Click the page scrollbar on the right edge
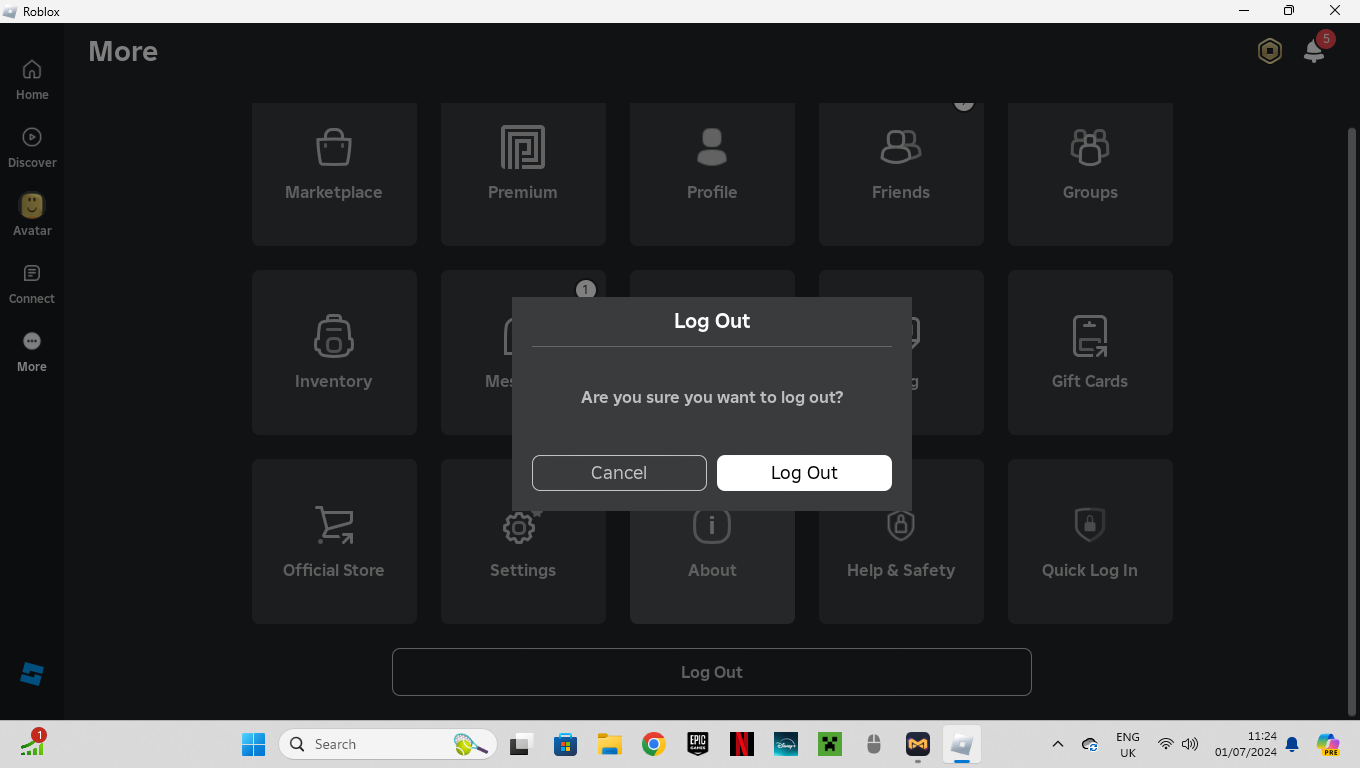 point(1352,420)
